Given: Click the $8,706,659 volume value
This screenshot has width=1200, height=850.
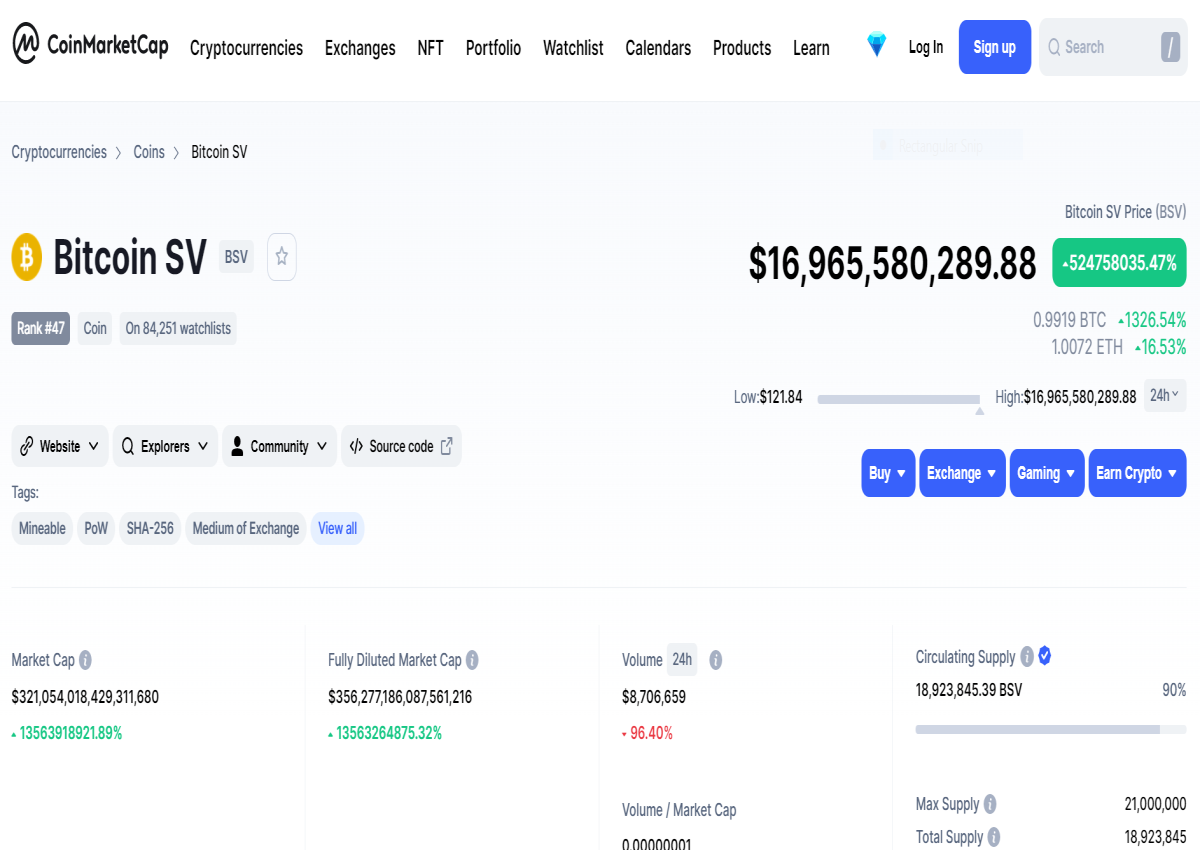Looking at the screenshot, I should [654, 697].
